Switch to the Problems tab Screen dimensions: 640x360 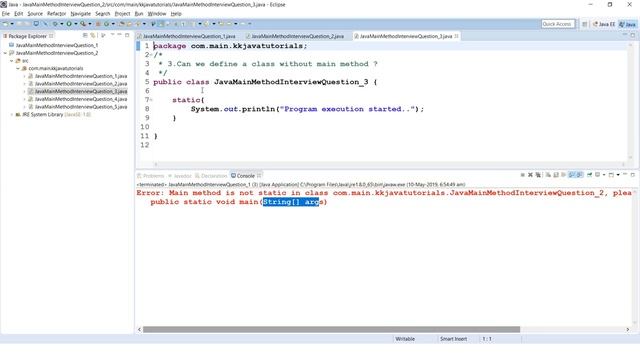(151, 176)
